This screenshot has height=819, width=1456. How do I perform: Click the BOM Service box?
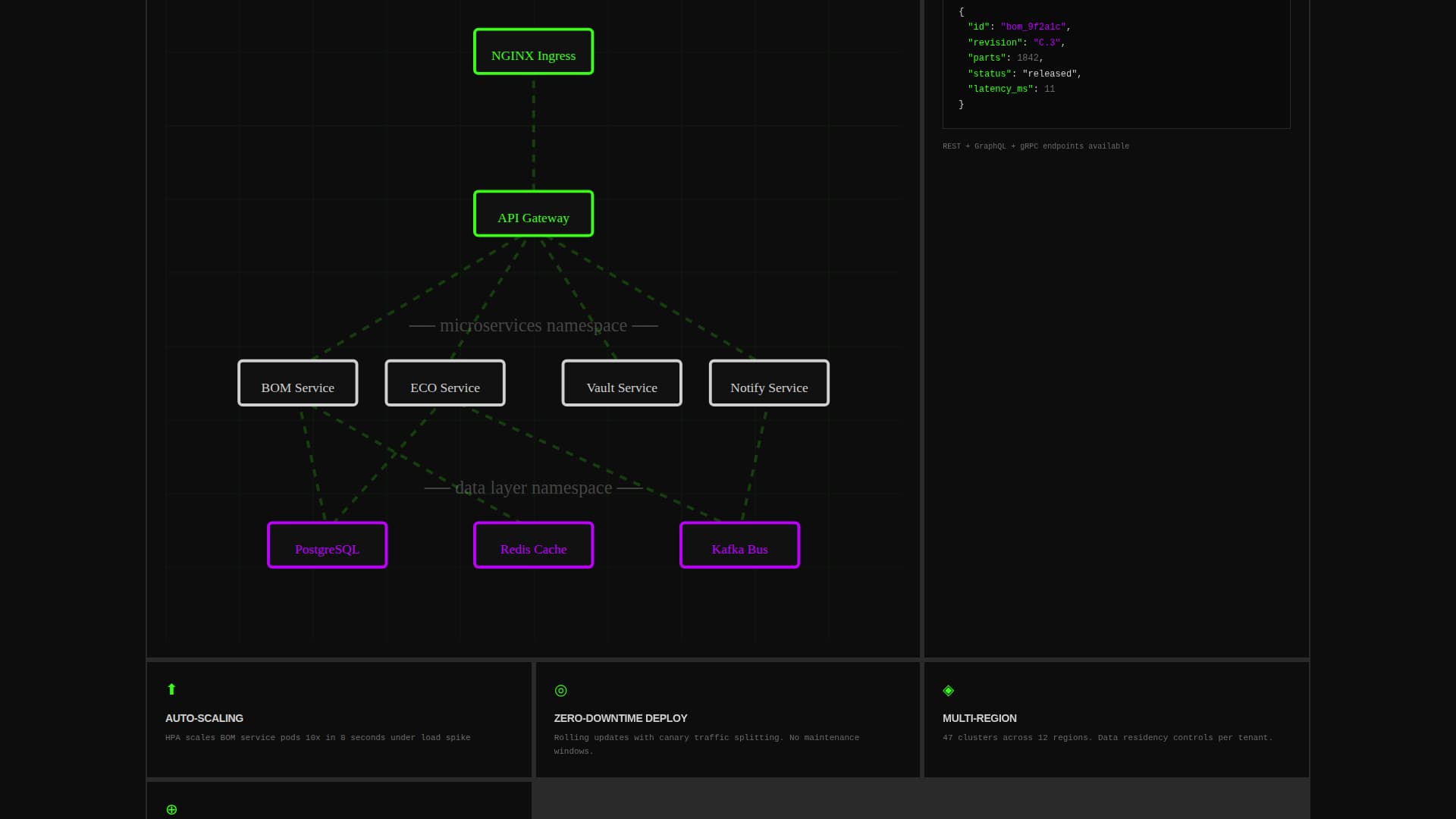297,383
